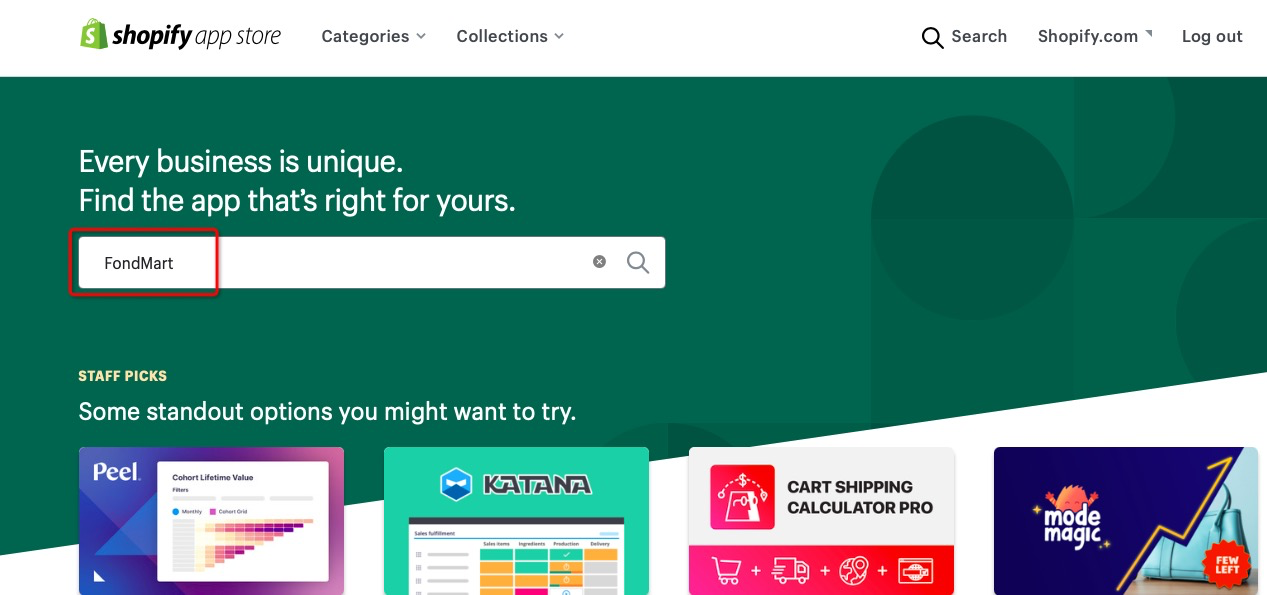Open the Shopify app store logo
The height and width of the screenshot is (595, 1267).
tap(180, 36)
